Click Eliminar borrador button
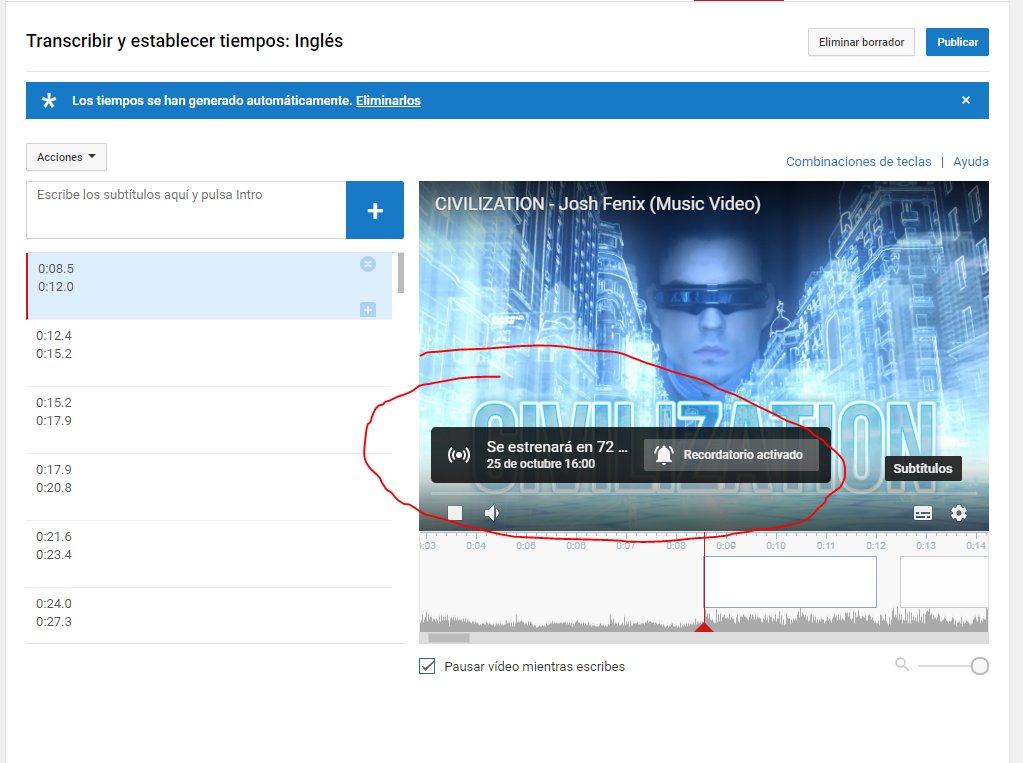 (x=861, y=42)
